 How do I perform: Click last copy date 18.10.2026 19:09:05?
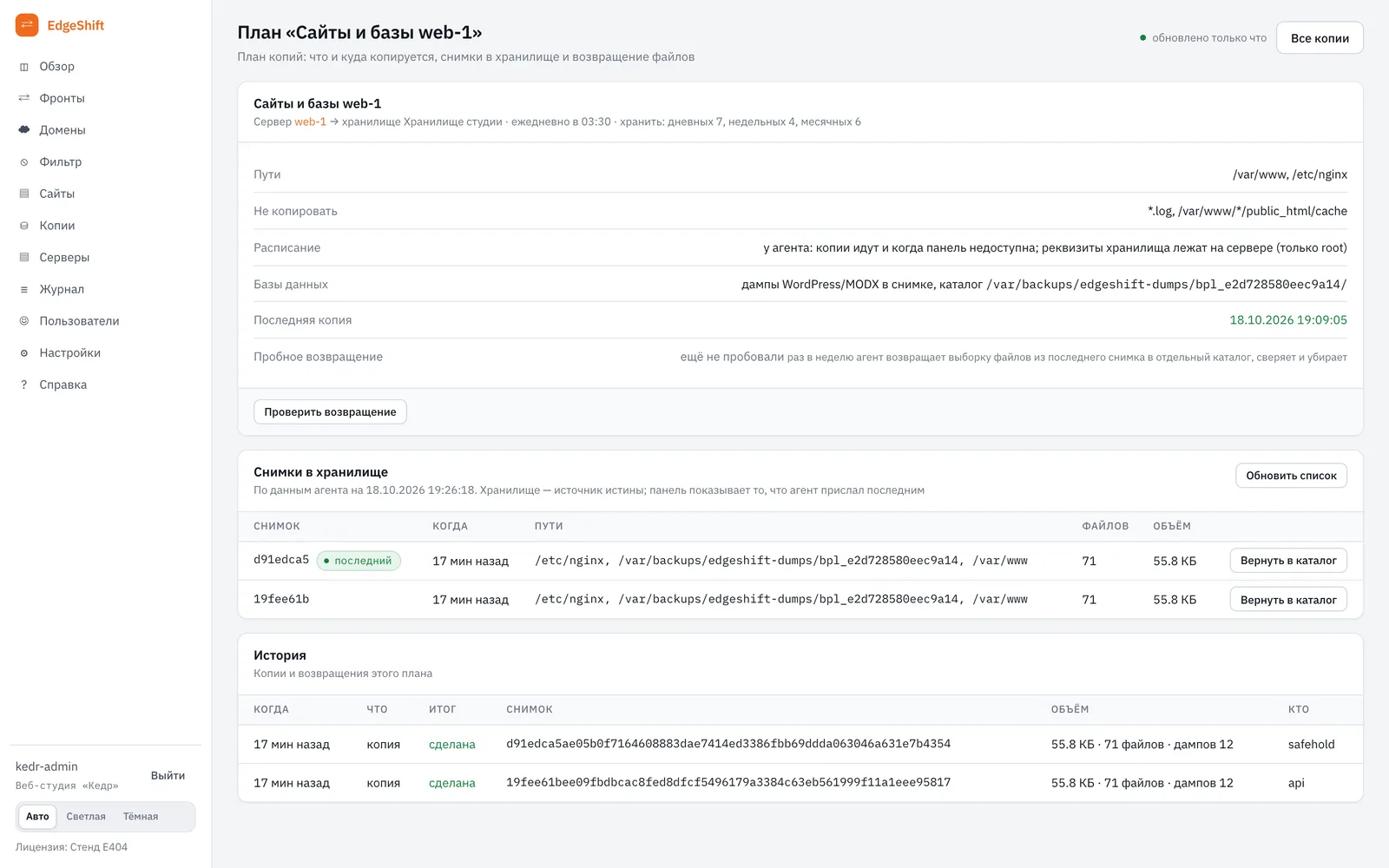click(x=1288, y=320)
